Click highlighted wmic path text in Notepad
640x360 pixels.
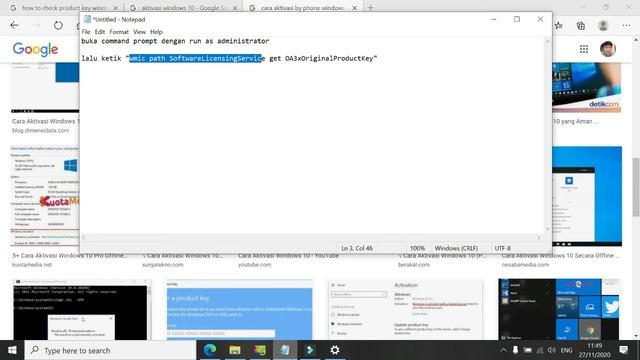(195, 58)
